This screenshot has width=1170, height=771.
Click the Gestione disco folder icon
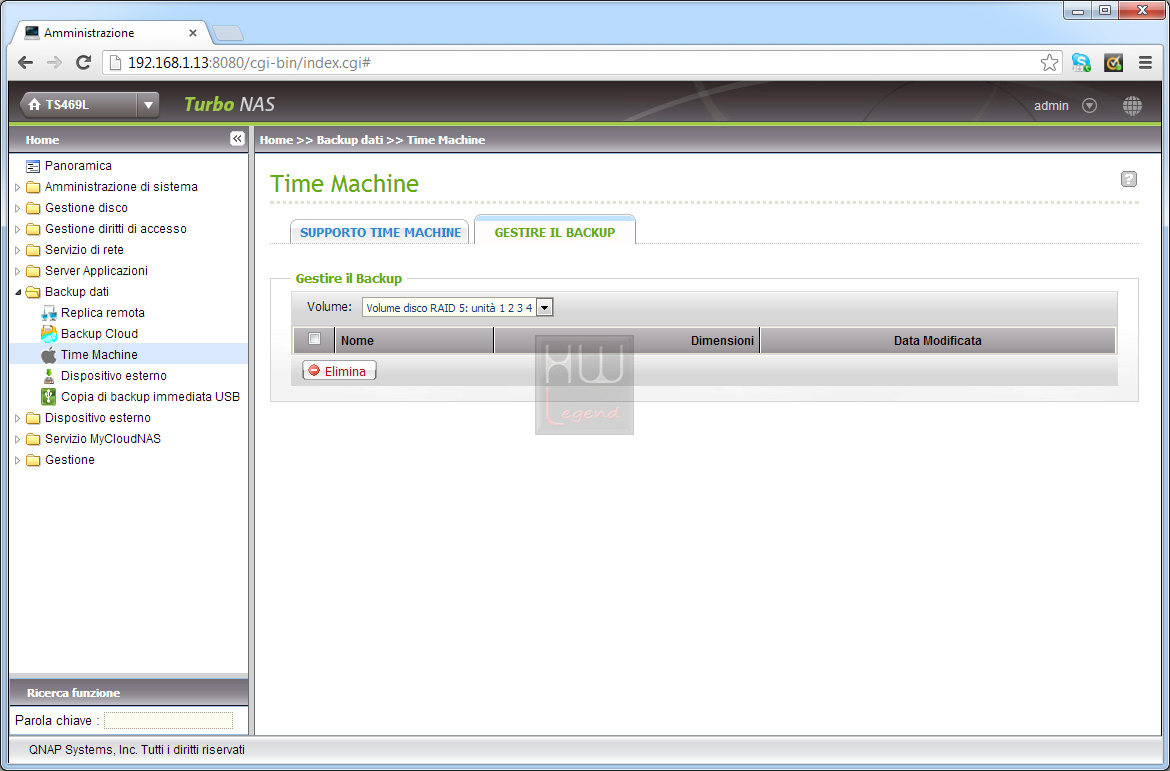(33, 207)
